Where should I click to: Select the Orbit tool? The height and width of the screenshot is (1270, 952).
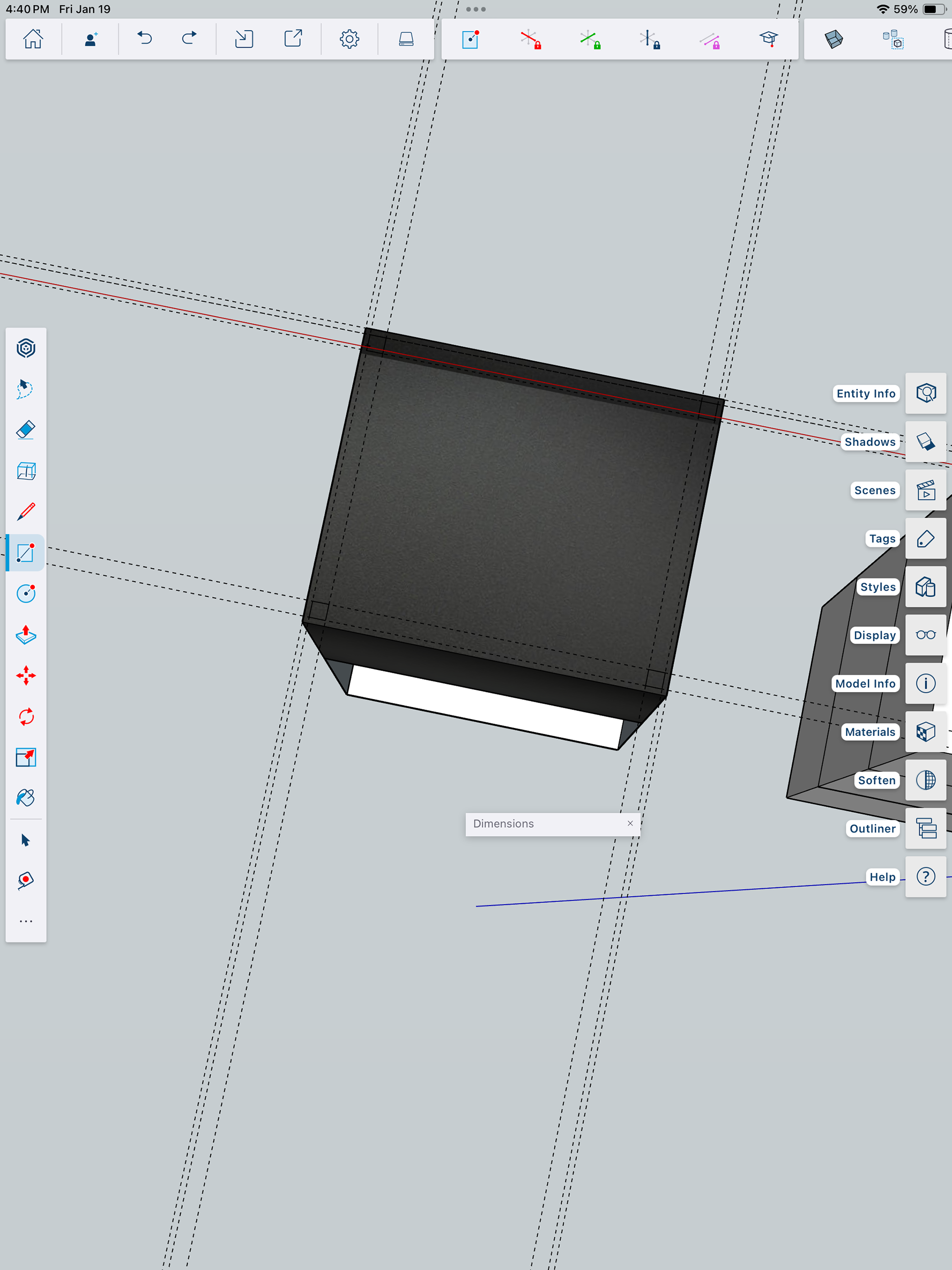click(26, 348)
